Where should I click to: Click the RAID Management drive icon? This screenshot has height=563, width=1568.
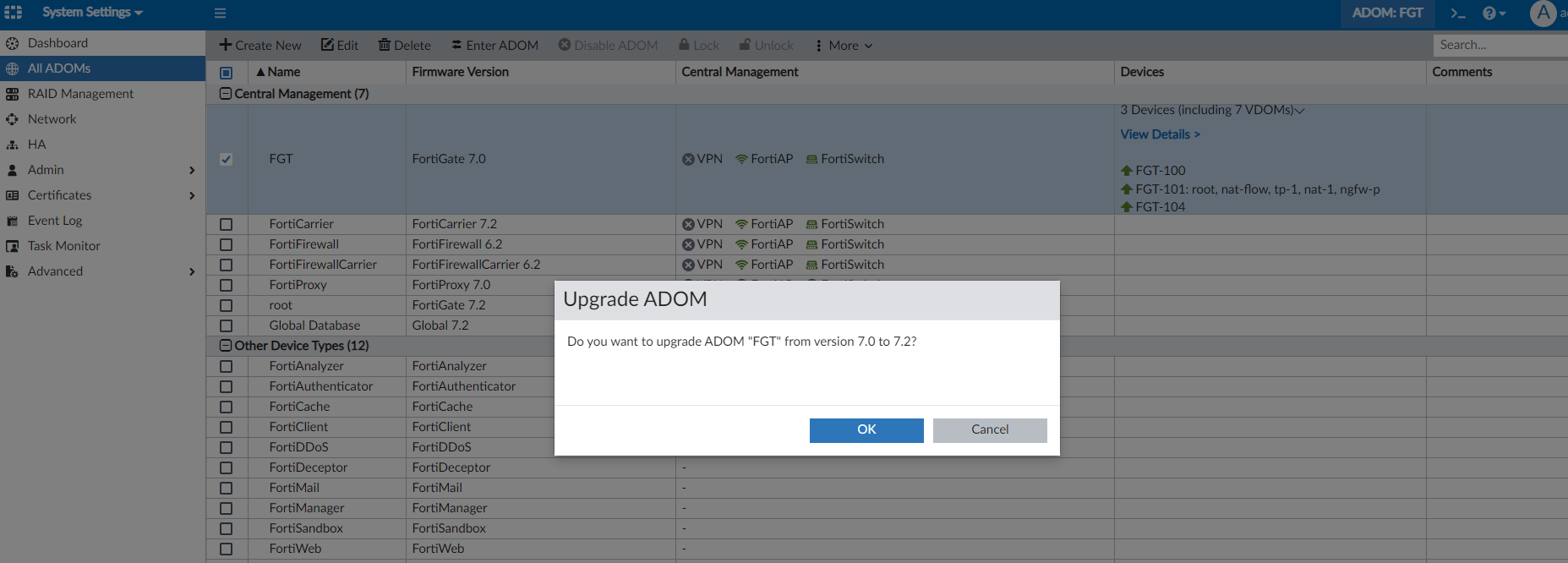[x=13, y=94]
